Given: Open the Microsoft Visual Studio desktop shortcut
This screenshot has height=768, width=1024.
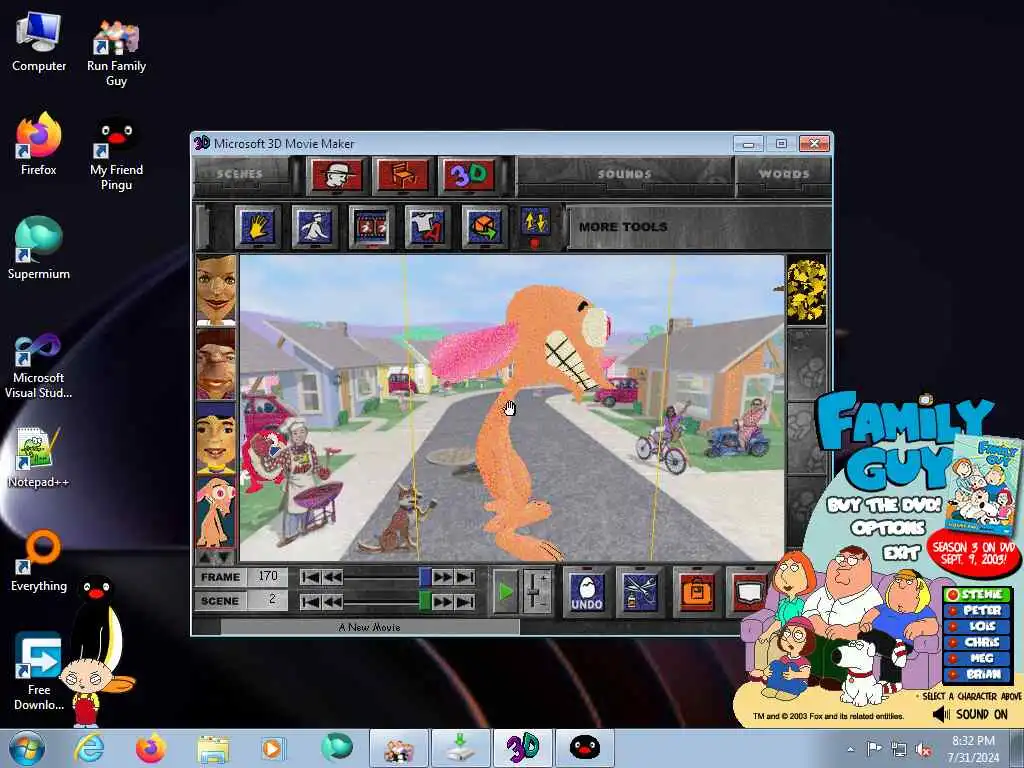Looking at the screenshot, I should coord(39,366).
